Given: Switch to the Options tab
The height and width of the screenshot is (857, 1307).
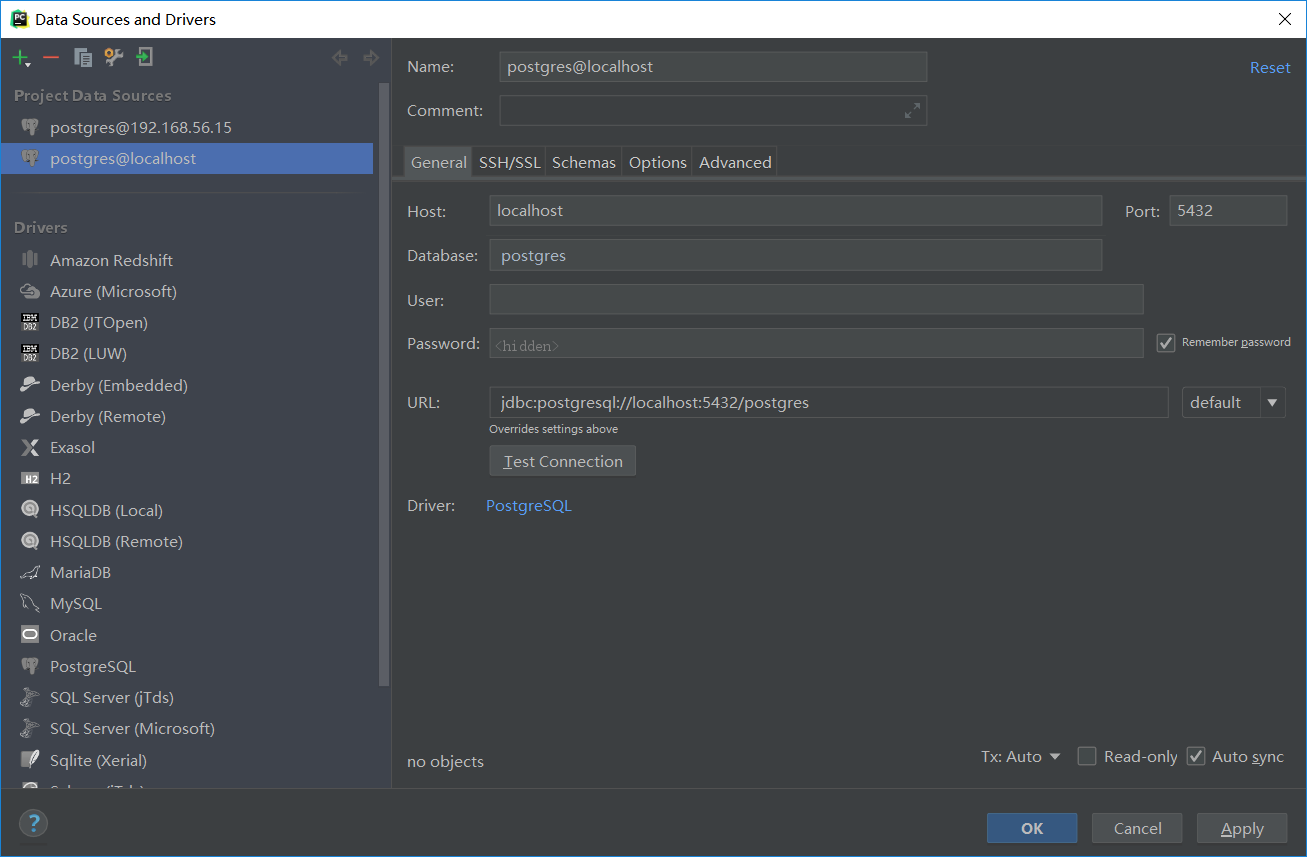Looking at the screenshot, I should pos(657,162).
